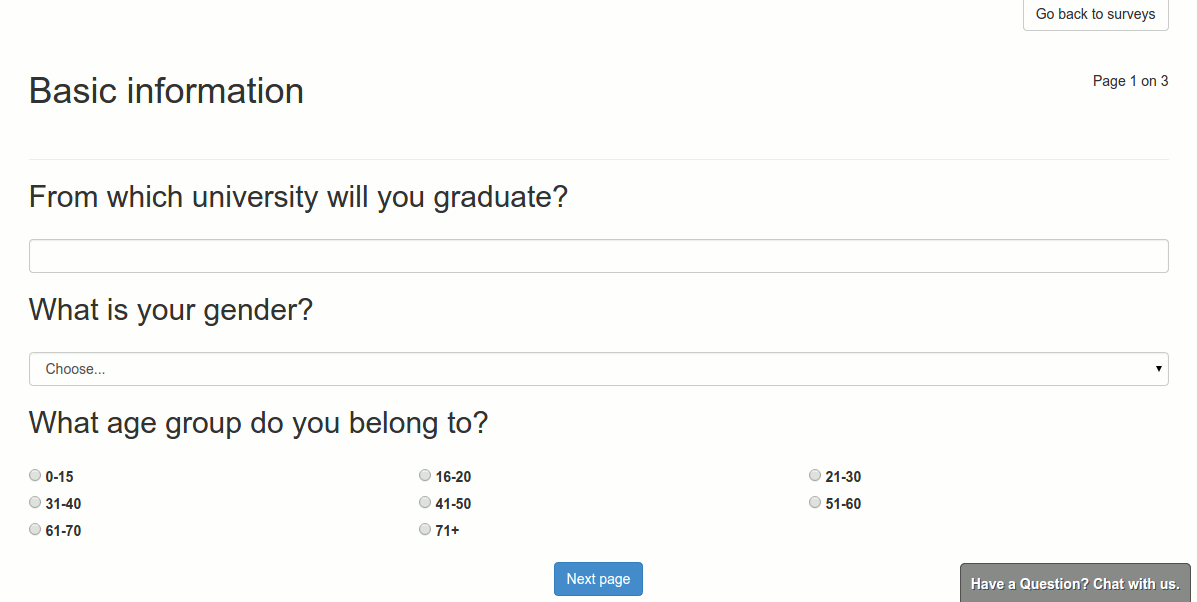Open the 'Have a Question? Chat with us' widget

pyautogui.click(x=1075, y=584)
